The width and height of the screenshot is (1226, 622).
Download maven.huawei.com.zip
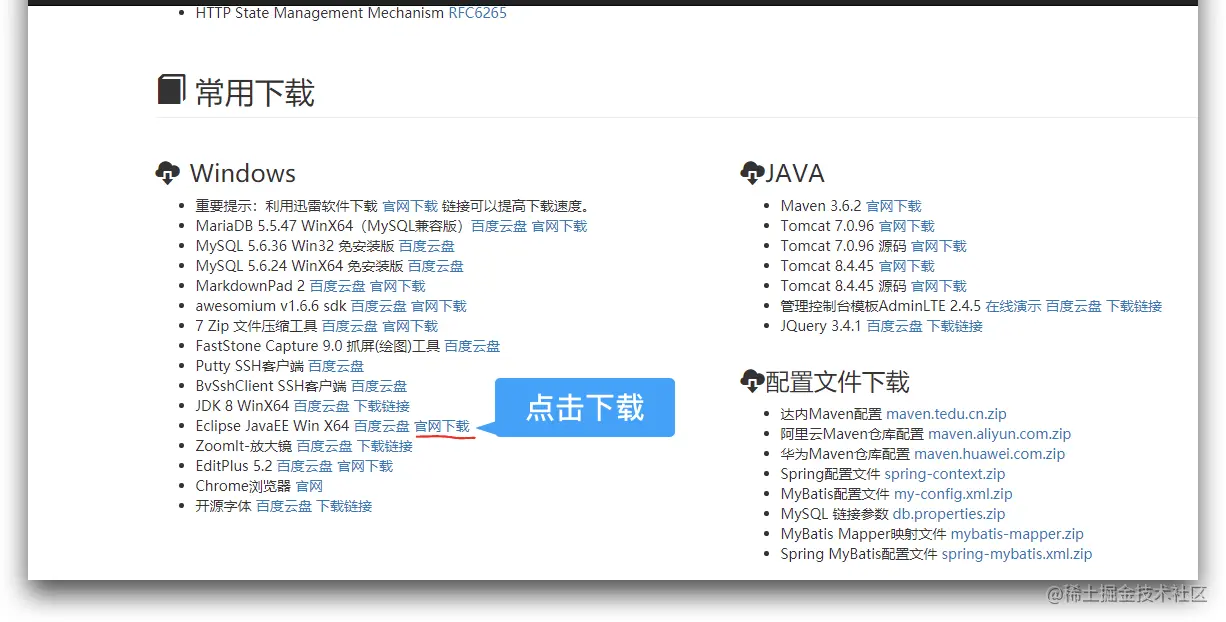pyautogui.click(x=992, y=454)
